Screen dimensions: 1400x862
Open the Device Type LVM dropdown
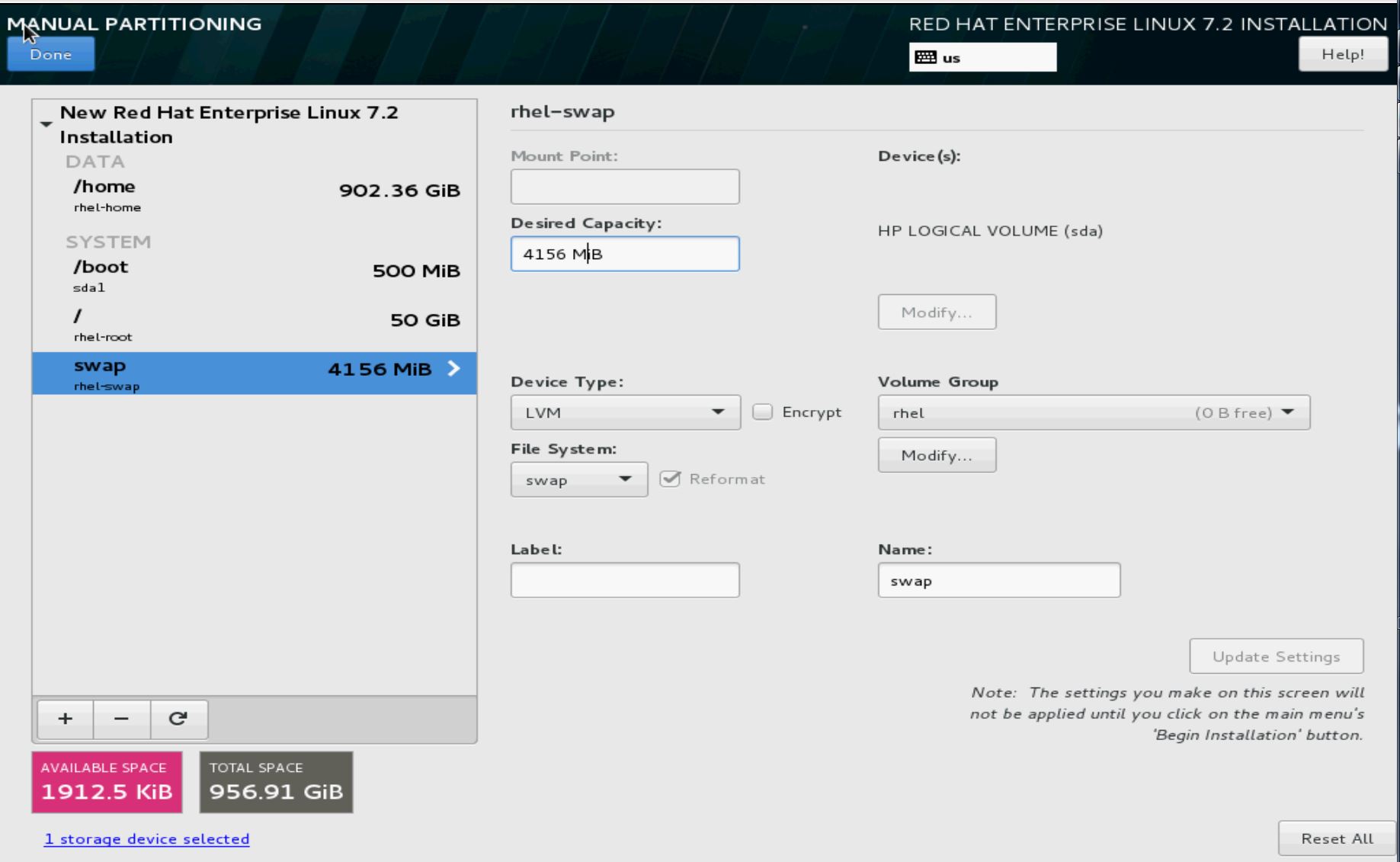625,412
